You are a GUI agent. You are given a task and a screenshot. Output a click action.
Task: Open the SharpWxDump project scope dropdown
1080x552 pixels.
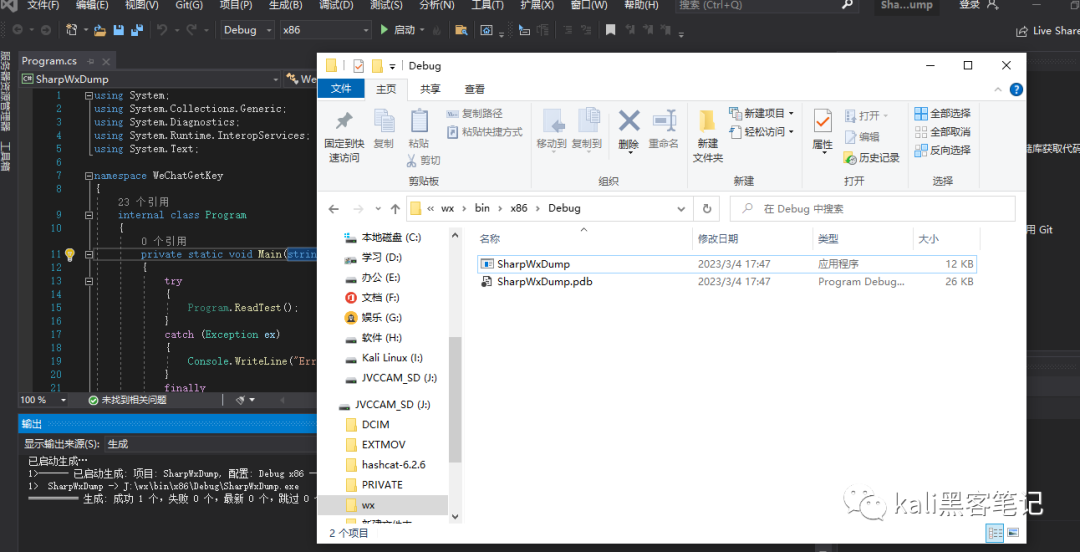point(151,79)
